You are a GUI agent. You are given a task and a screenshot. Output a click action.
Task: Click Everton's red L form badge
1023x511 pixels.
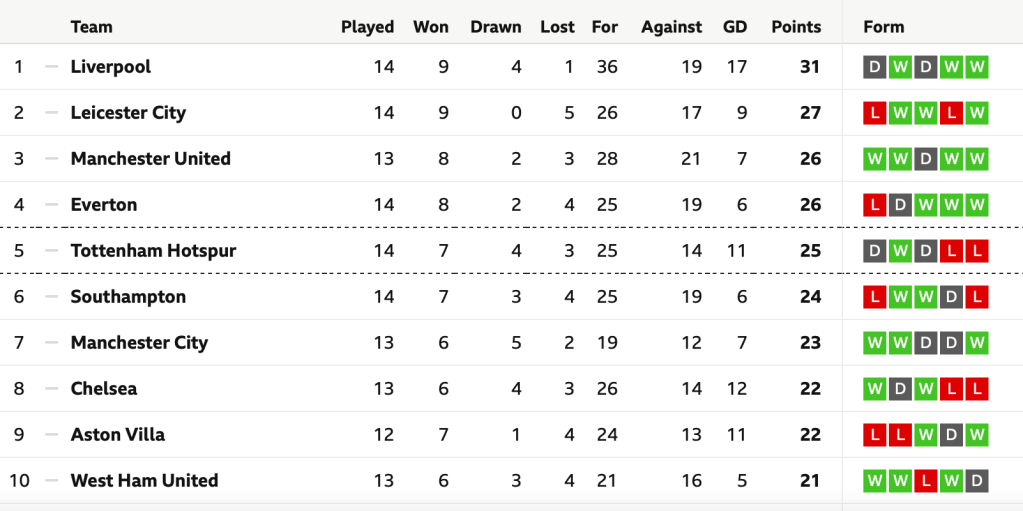coord(875,205)
